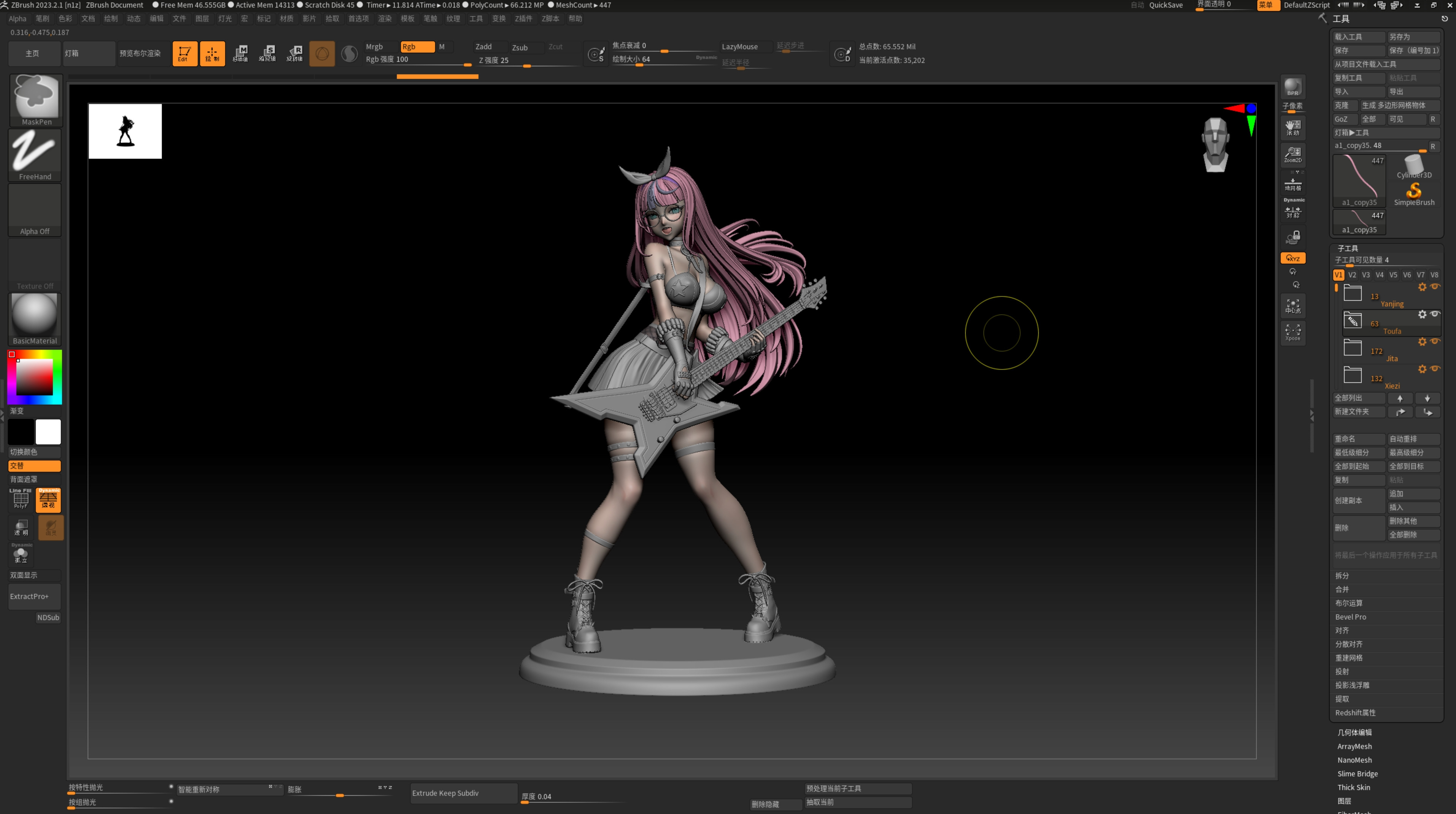Expand the Thick Skin section
This screenshot has width=1456, height=814.
[x=1353, y=787]
